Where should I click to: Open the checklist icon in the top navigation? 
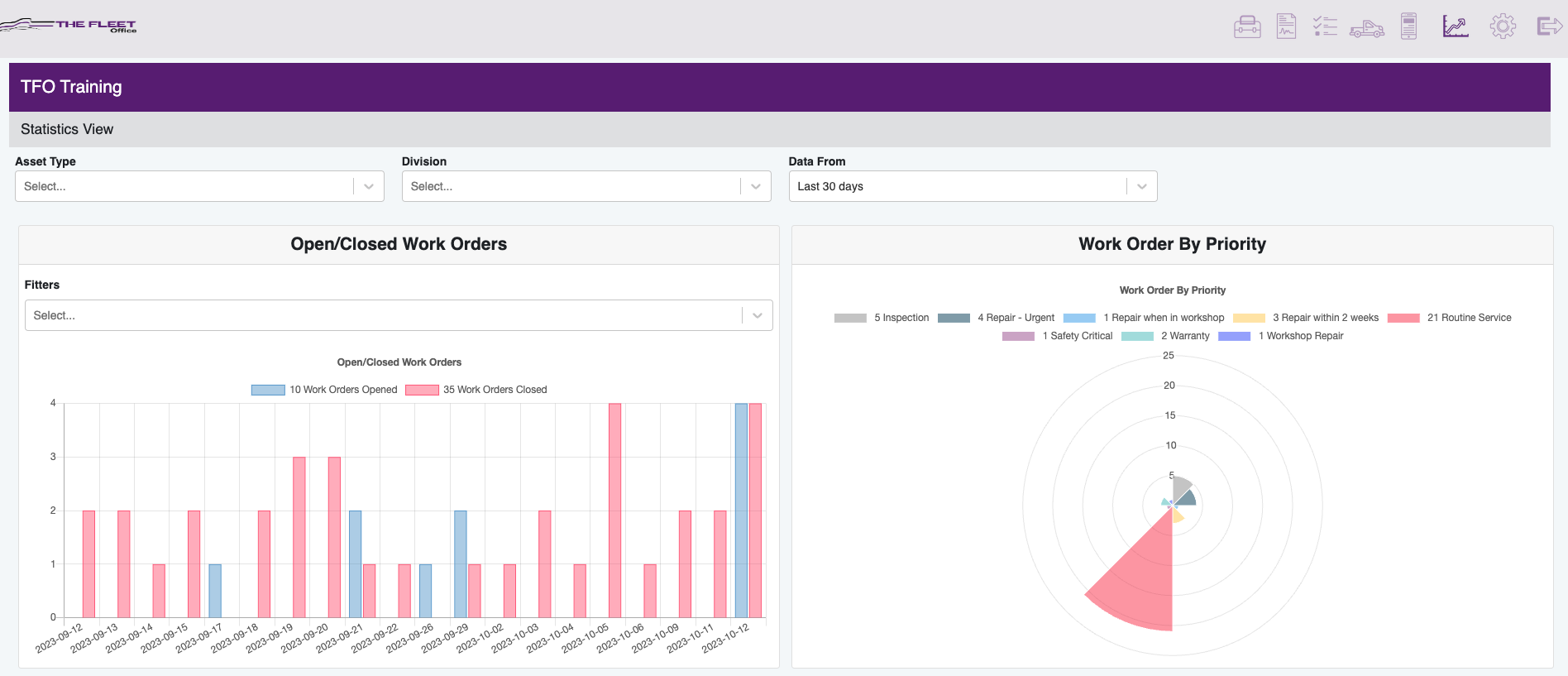coord(1325,26)
